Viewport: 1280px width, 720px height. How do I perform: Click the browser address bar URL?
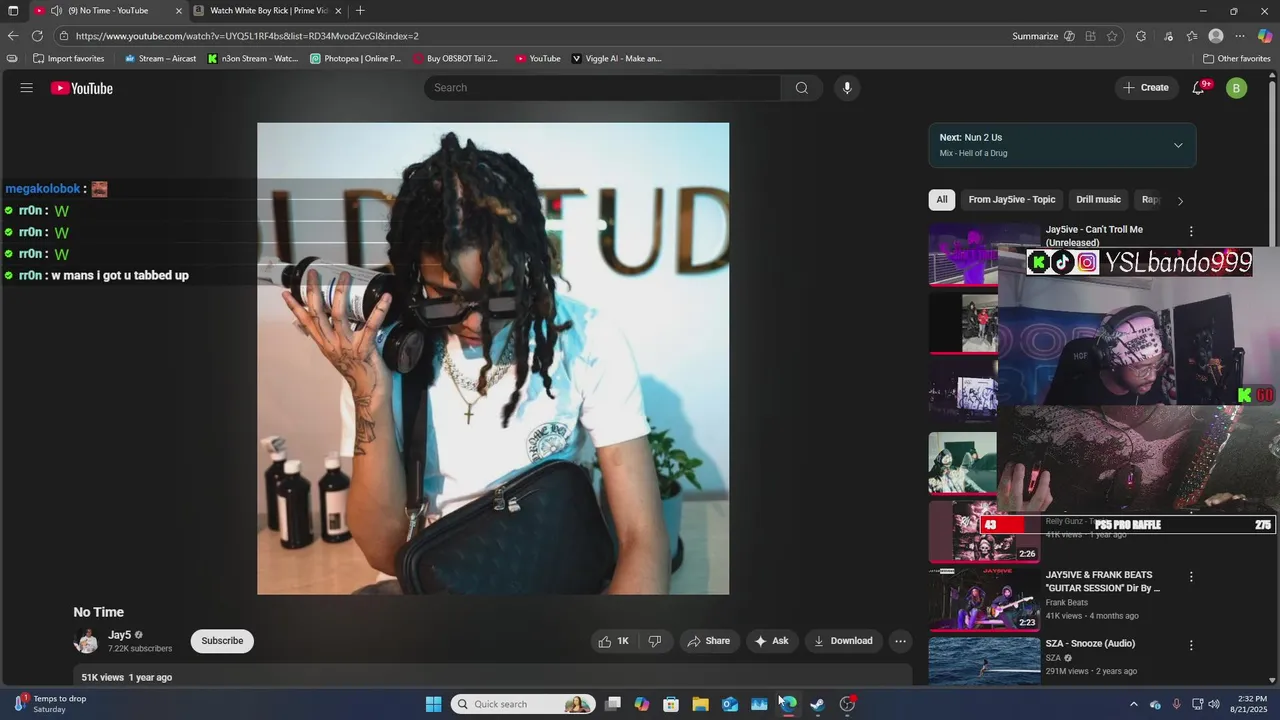coord(247,36)
